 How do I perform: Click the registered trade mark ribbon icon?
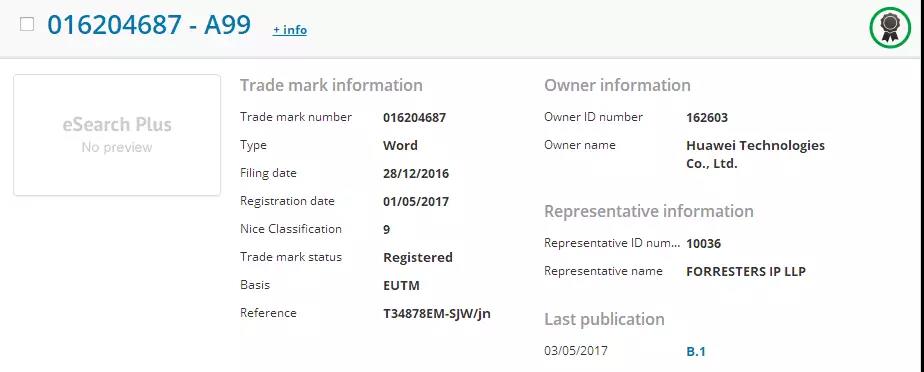[x=890, y=27]
